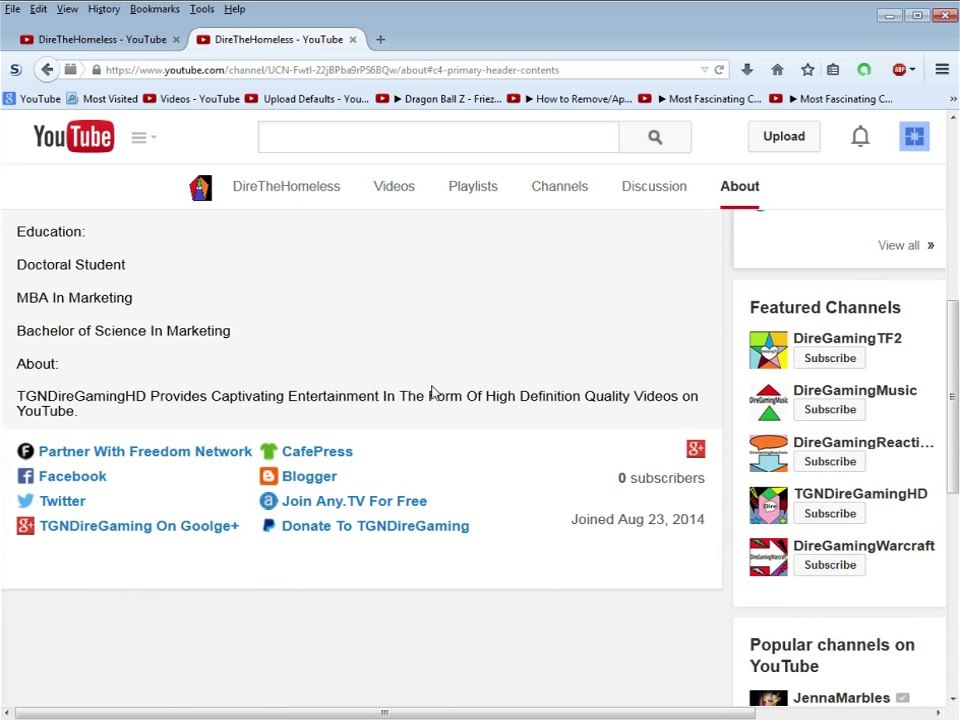The image size is (960, 720).
Task: Click the PayPal donate icon
Action: tap(268, 525)
